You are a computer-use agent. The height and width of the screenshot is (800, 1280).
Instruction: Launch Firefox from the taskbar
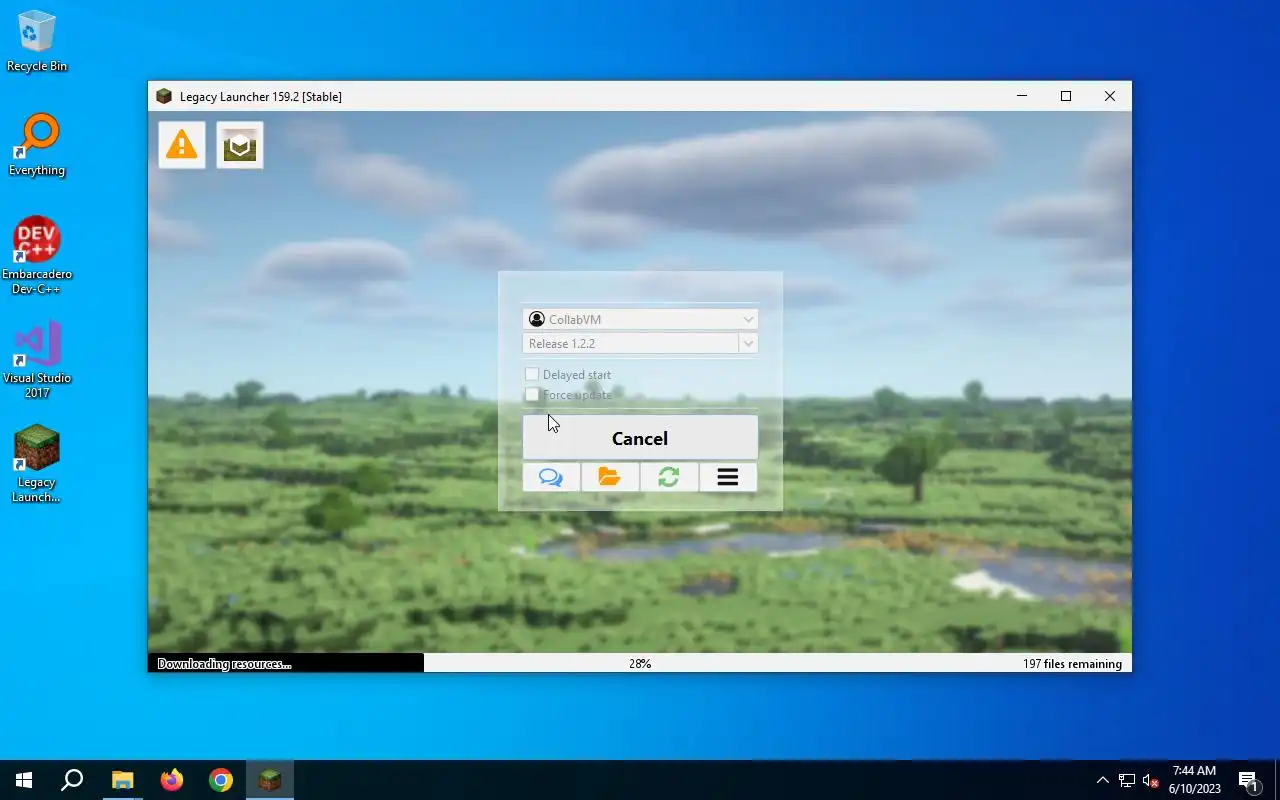point(172,780)
